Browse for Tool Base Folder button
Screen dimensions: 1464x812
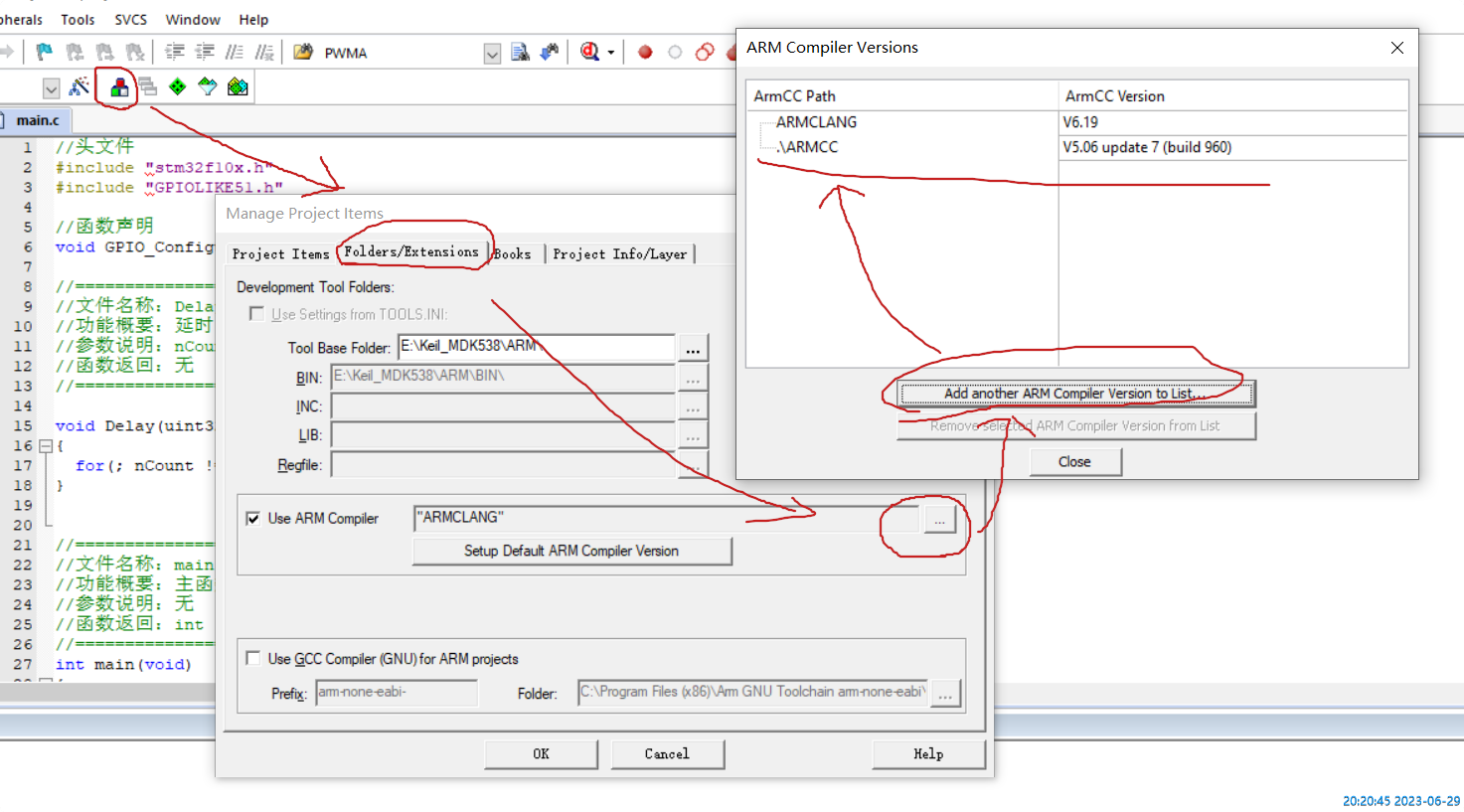pyautogui.click(x=693, y=349)
